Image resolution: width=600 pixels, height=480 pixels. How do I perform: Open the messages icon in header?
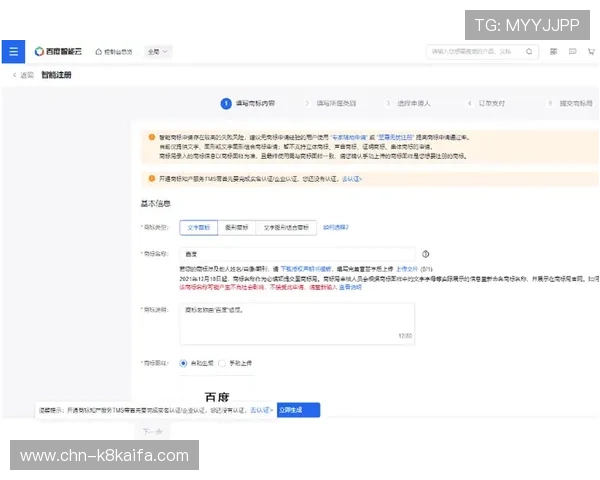click(572, 51)
